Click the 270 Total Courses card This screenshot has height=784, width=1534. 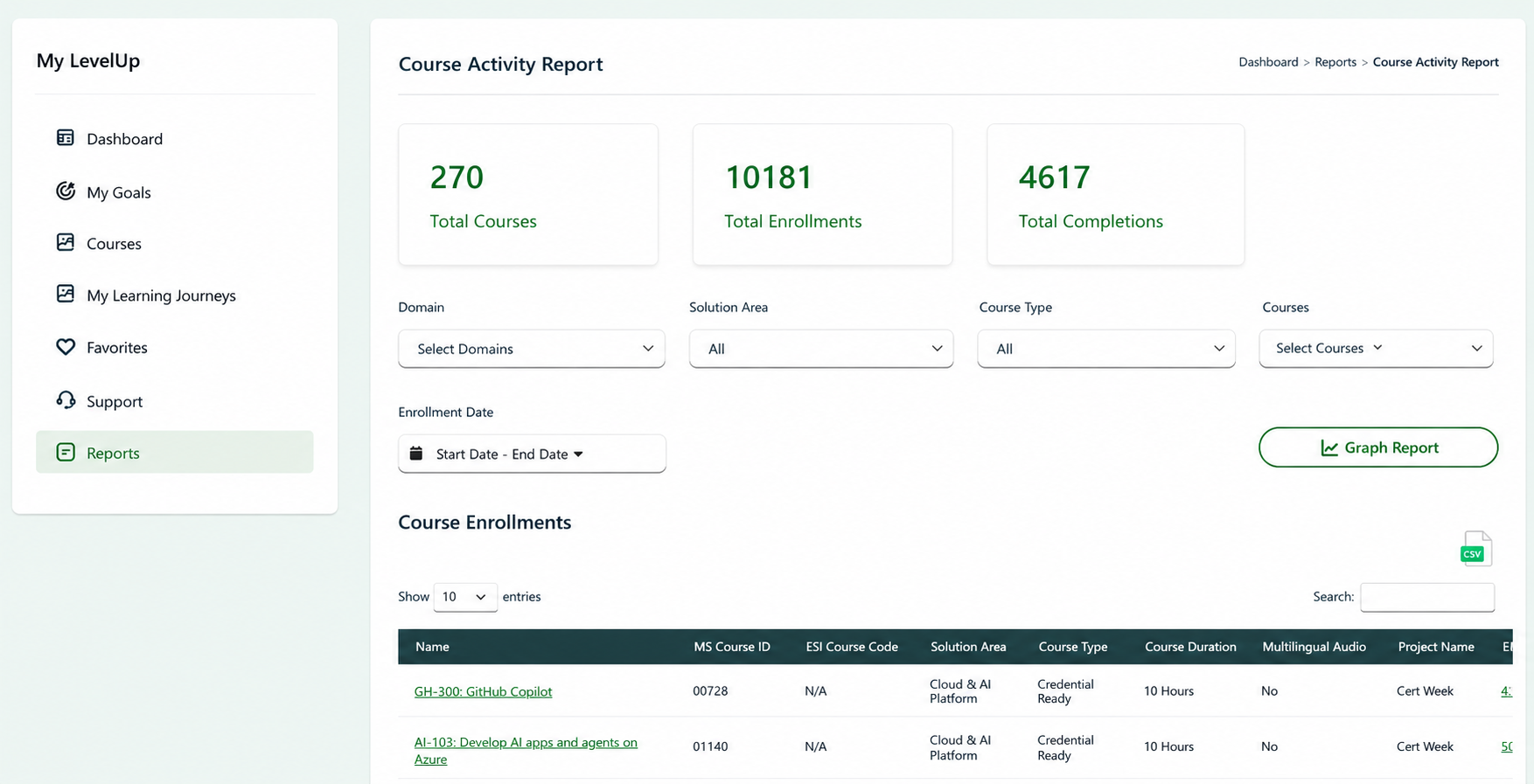click(x=528, y=194)
